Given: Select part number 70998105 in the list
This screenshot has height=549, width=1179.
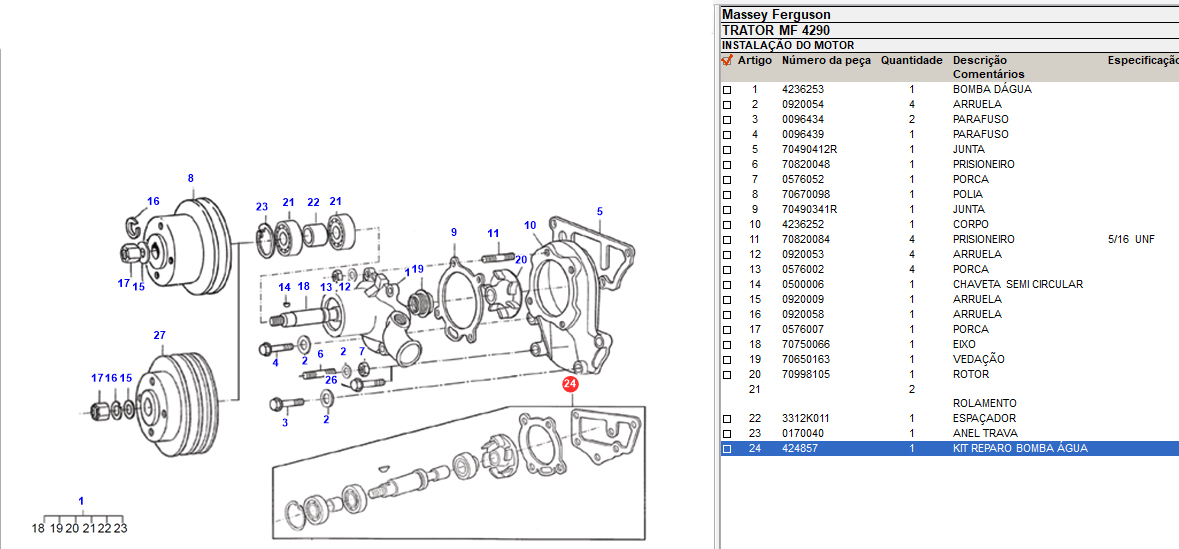Looking at the screenshot, I should click(x=805, y=374).
